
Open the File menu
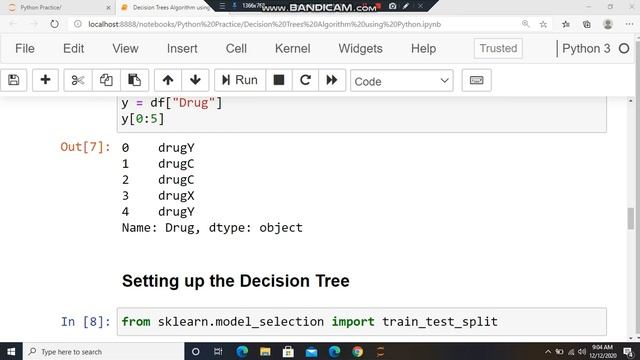click(x=24, y=49)
